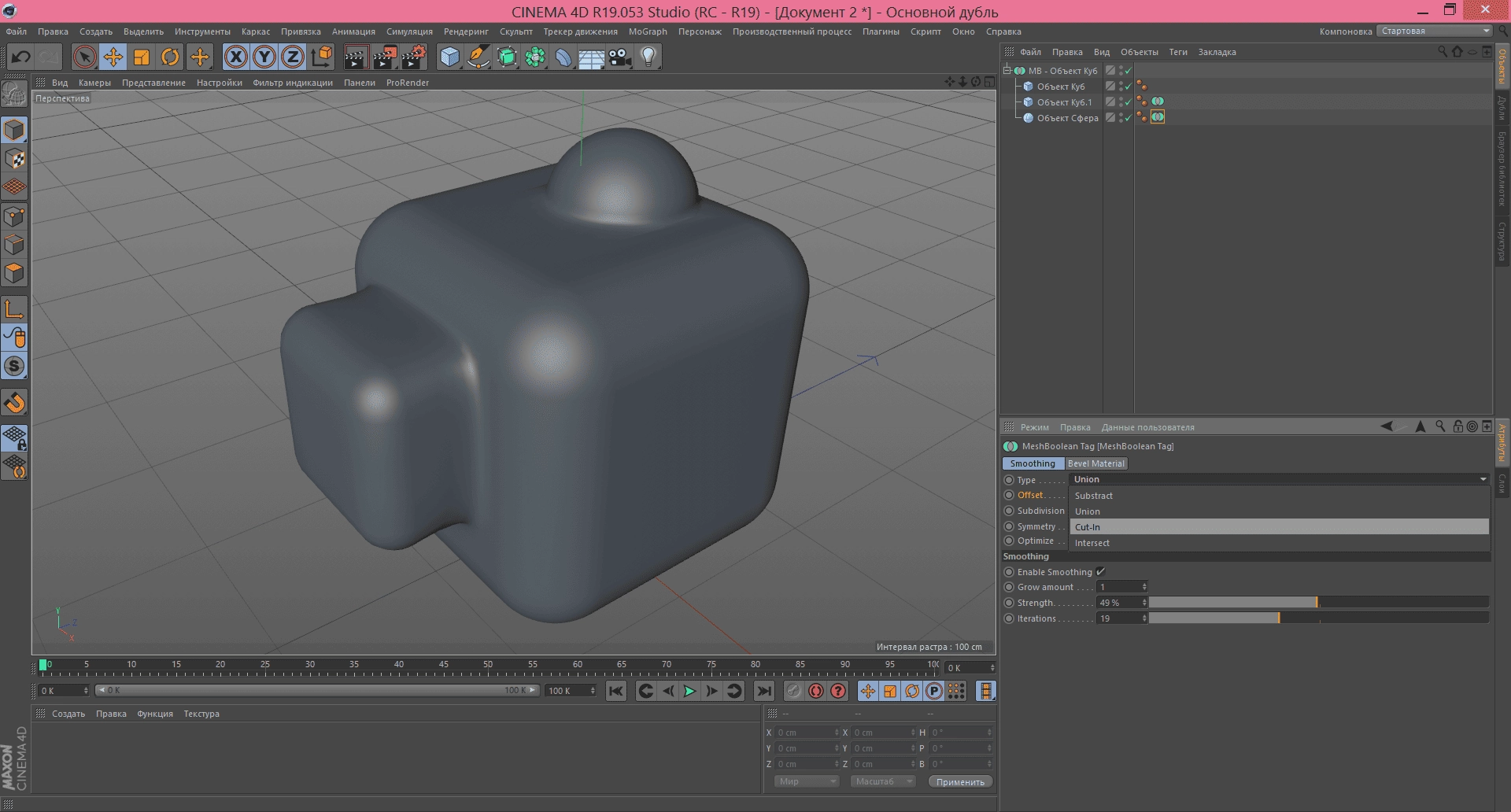
Task: Render the active view
Action: [x=356, y=57]
